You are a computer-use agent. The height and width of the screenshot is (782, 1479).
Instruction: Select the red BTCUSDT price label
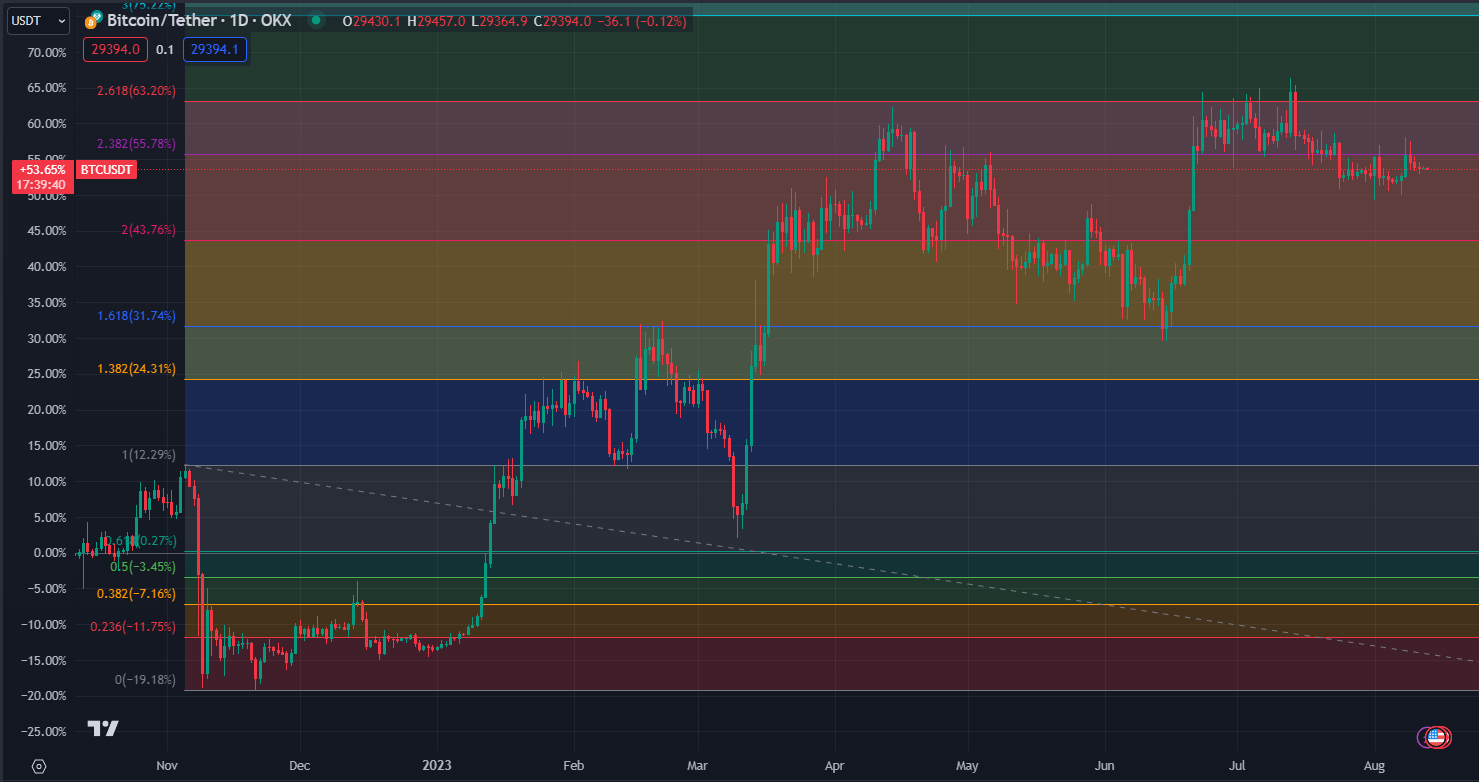[x=106, y=171]
